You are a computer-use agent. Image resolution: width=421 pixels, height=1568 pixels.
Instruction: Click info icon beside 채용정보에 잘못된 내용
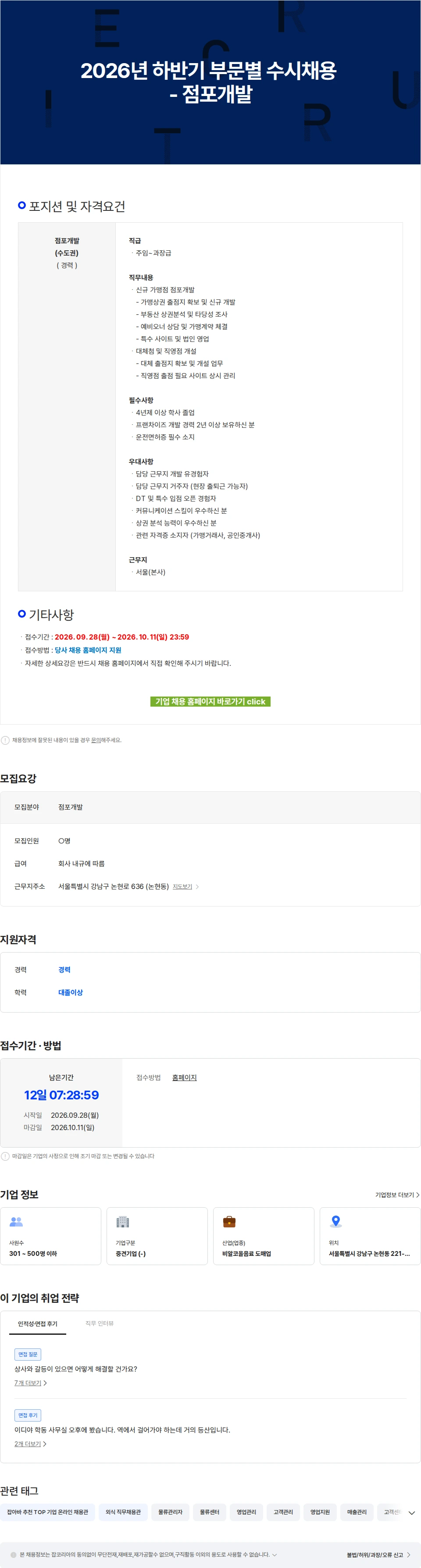tap(6, 740)
